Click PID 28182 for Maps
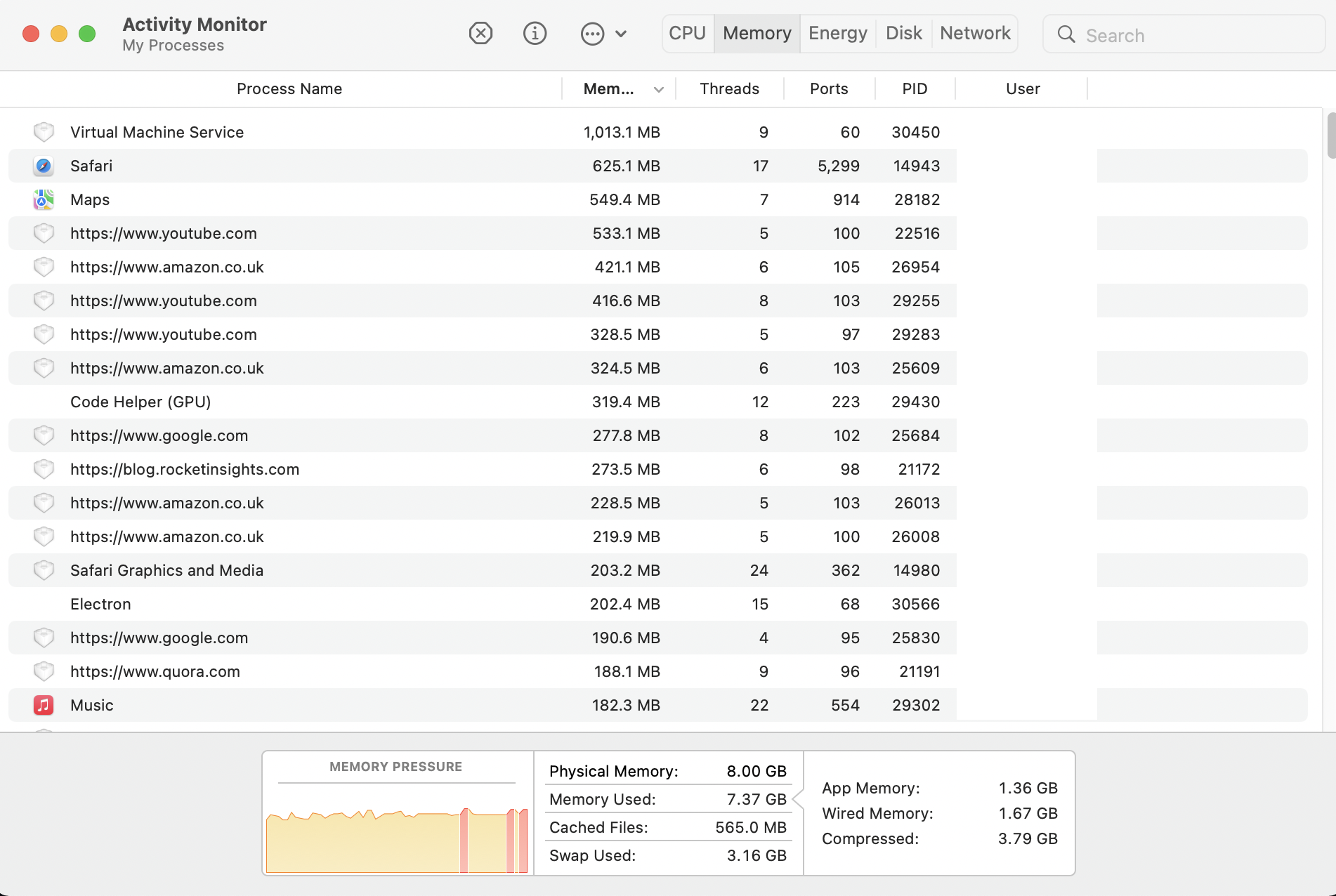This screenshot has height=896, width=1336. click(917, 199)
